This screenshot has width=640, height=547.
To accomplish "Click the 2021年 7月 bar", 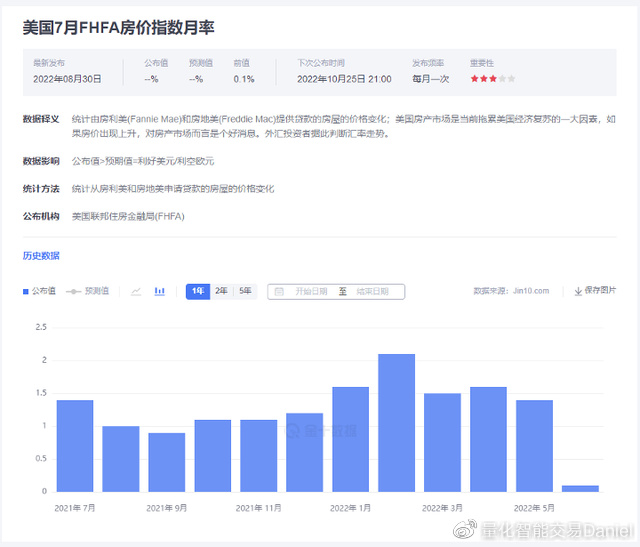I will 75,446.
